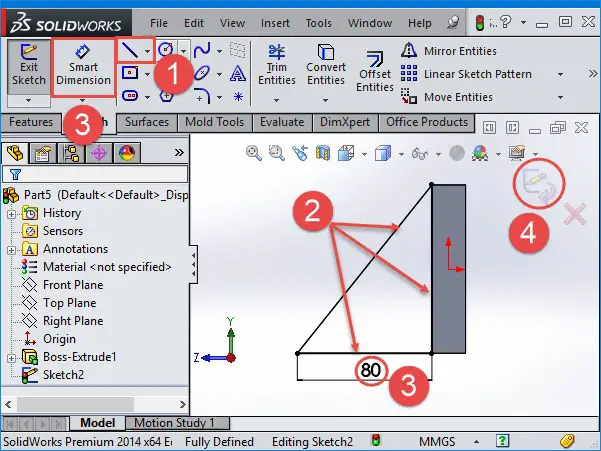601x451 pixels.
Task: Open the DimXpertManager tab
Action: (x=99, y=153)
